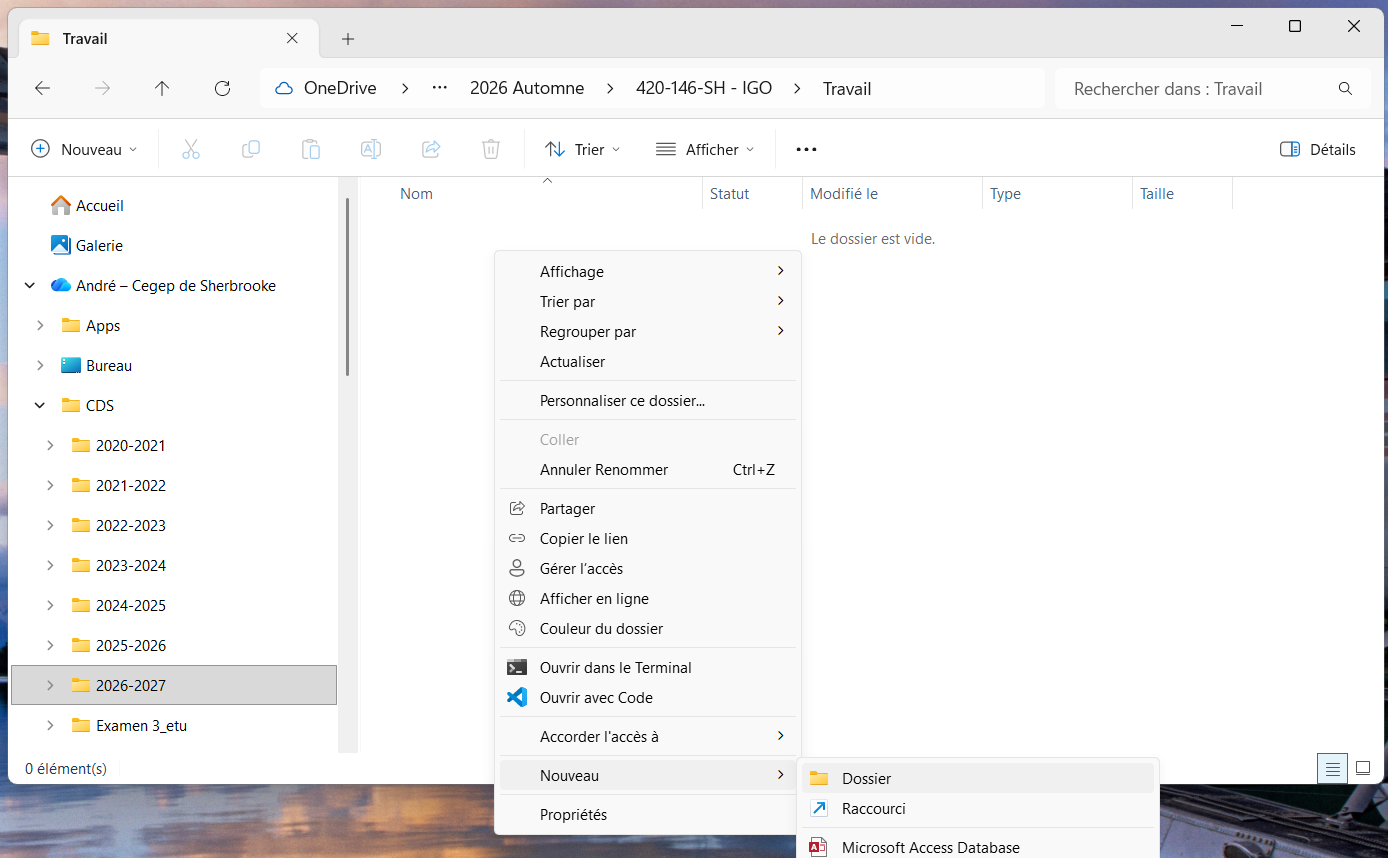Open the Trier dropdown
The image size is (1388, 858).
click(x=583, y=149)
